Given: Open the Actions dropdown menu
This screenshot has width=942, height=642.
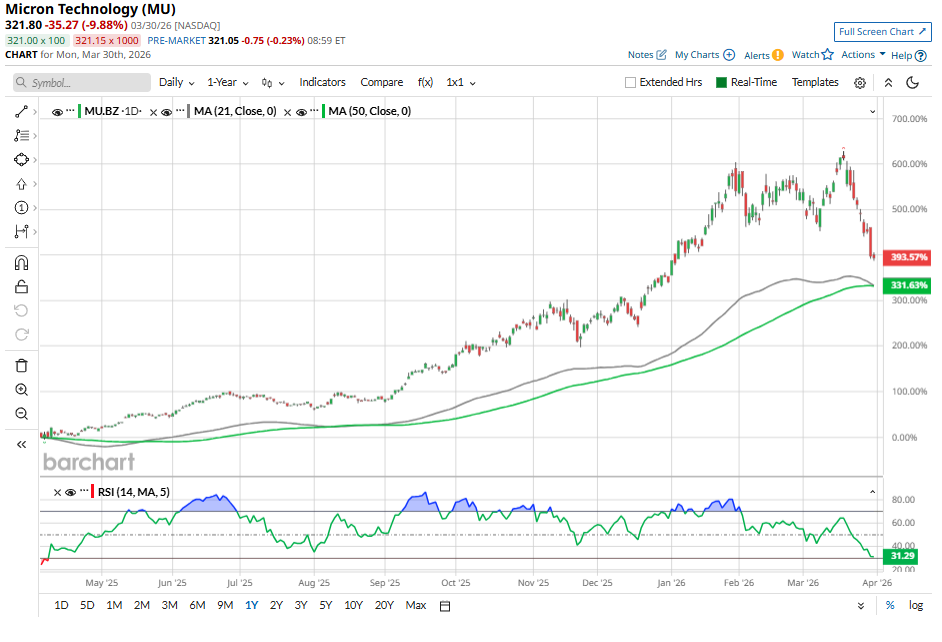Looking at the screenshot, I should pyautogui.click(x=863, y=55).
